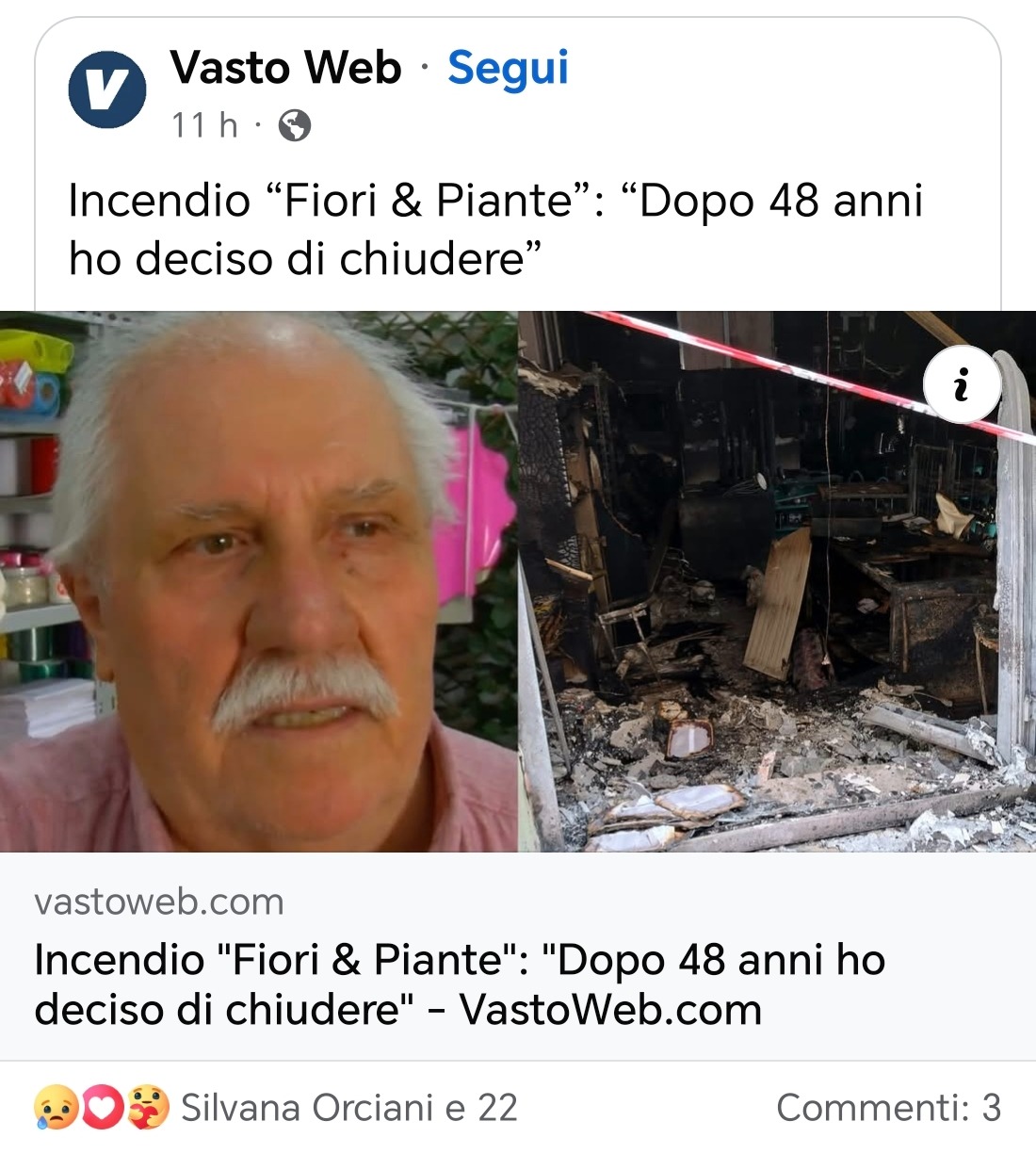
Task: Open the vastoweb.com domain link
Action: click(x=159, y=902)
